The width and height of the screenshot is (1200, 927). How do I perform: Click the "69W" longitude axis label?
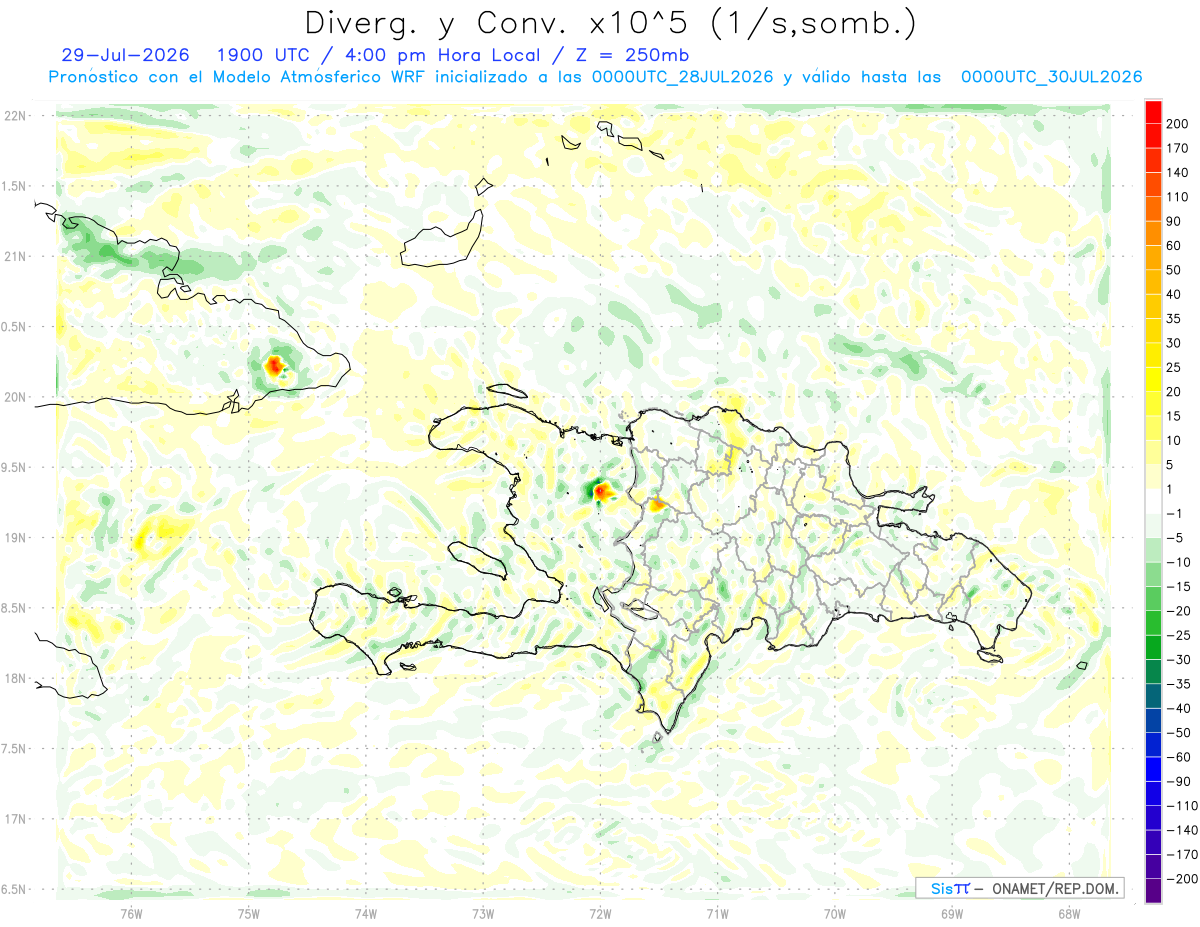click(952, 913)
